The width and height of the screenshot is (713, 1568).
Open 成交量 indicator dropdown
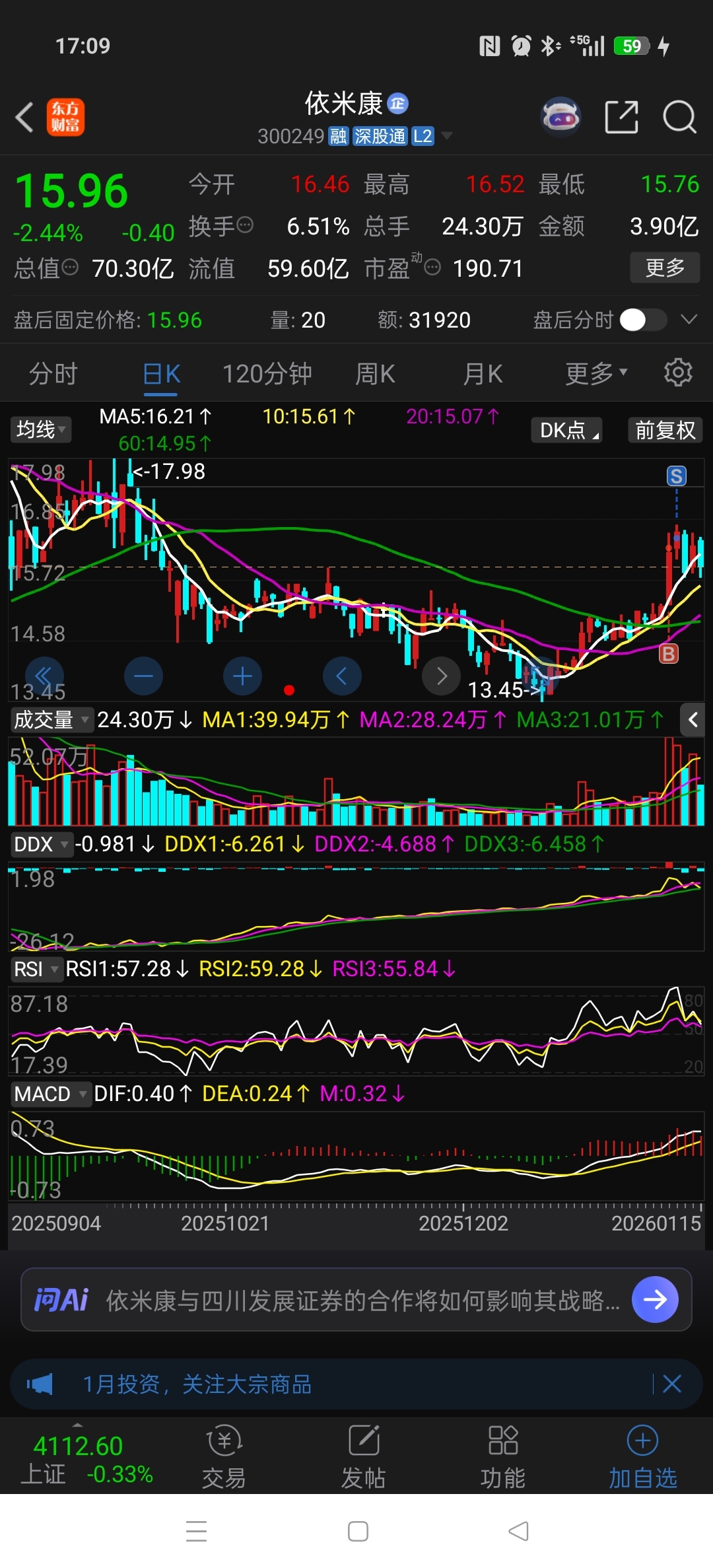pos(51,720)
